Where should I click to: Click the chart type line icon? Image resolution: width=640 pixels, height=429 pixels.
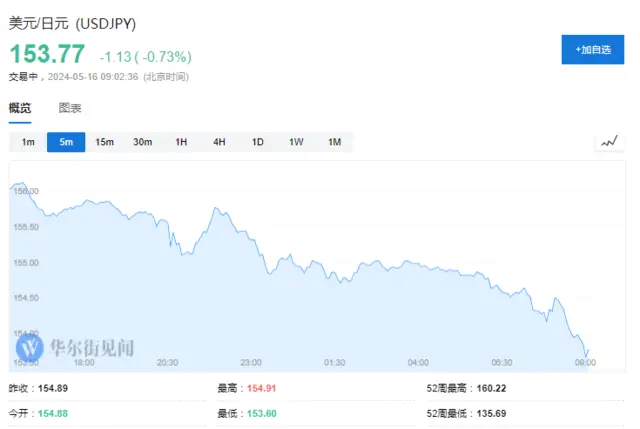click(x=609, y=142)
